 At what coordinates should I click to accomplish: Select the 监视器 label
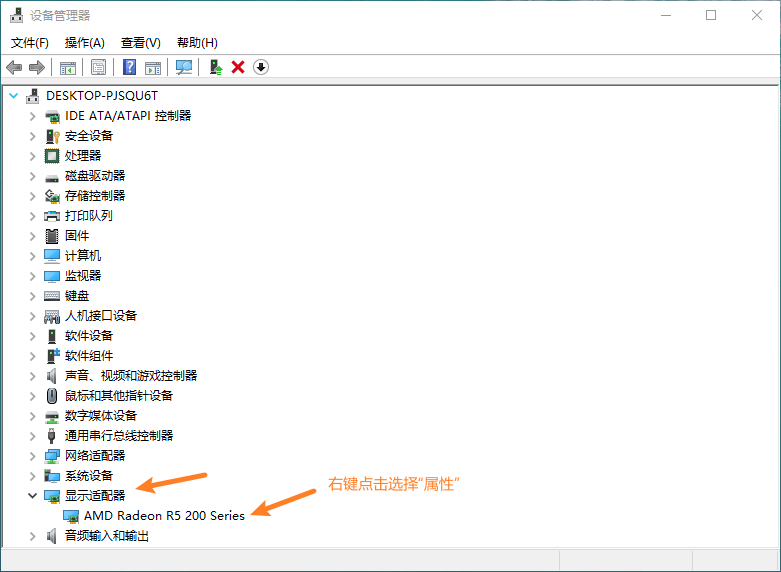click(83, 276)
